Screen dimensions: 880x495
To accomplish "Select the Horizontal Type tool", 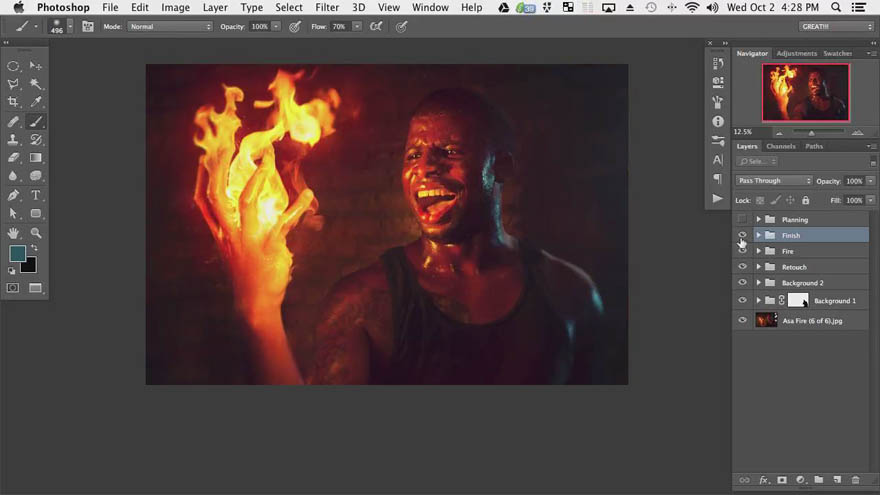I will coord(35,195).
